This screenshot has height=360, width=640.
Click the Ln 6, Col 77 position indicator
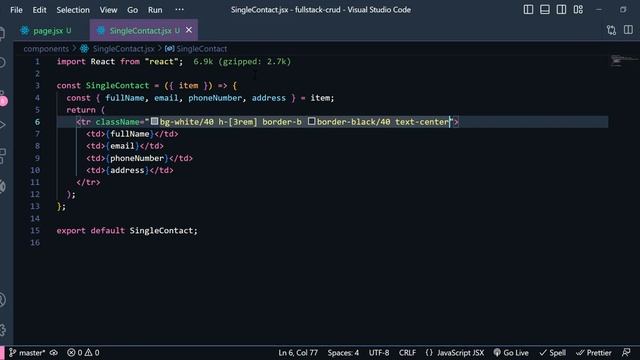(x=298, y=353)
